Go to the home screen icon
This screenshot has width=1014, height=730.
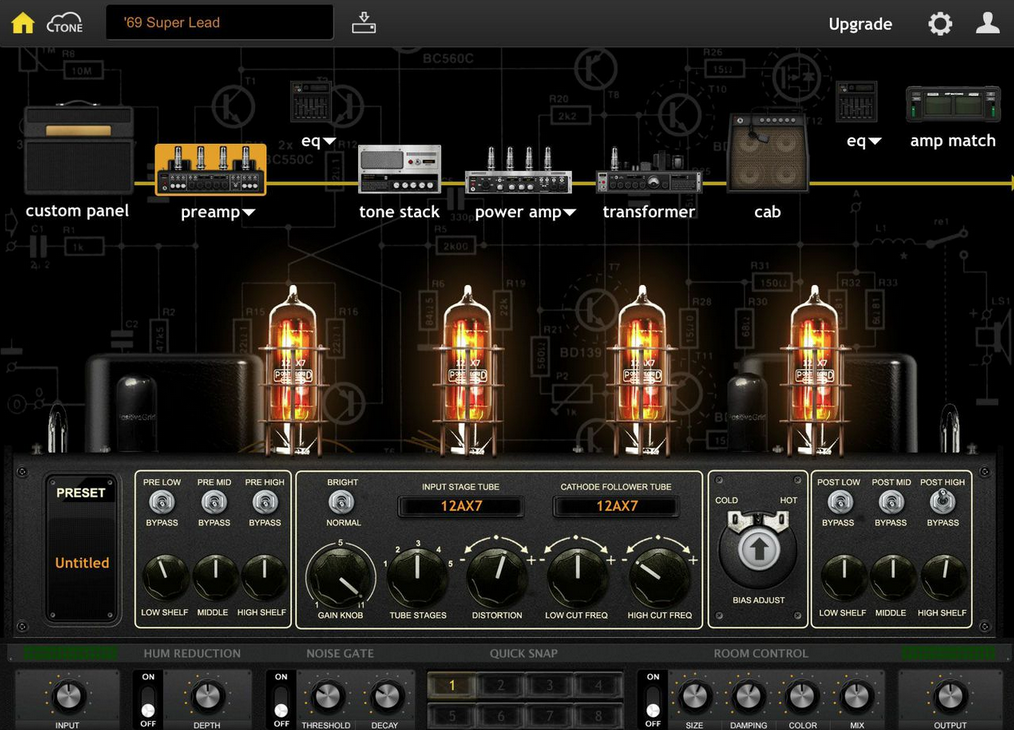click(x=23, y=23)
